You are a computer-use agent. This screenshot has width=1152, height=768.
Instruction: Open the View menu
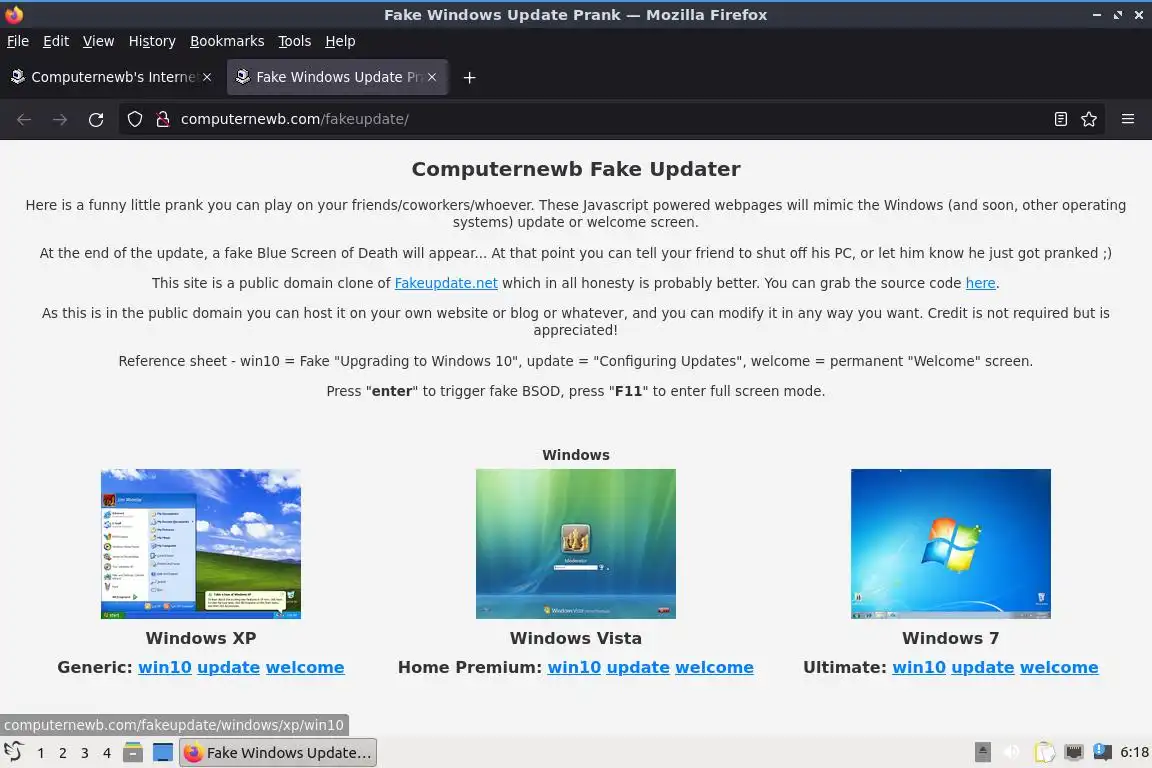tap(98, 41)
